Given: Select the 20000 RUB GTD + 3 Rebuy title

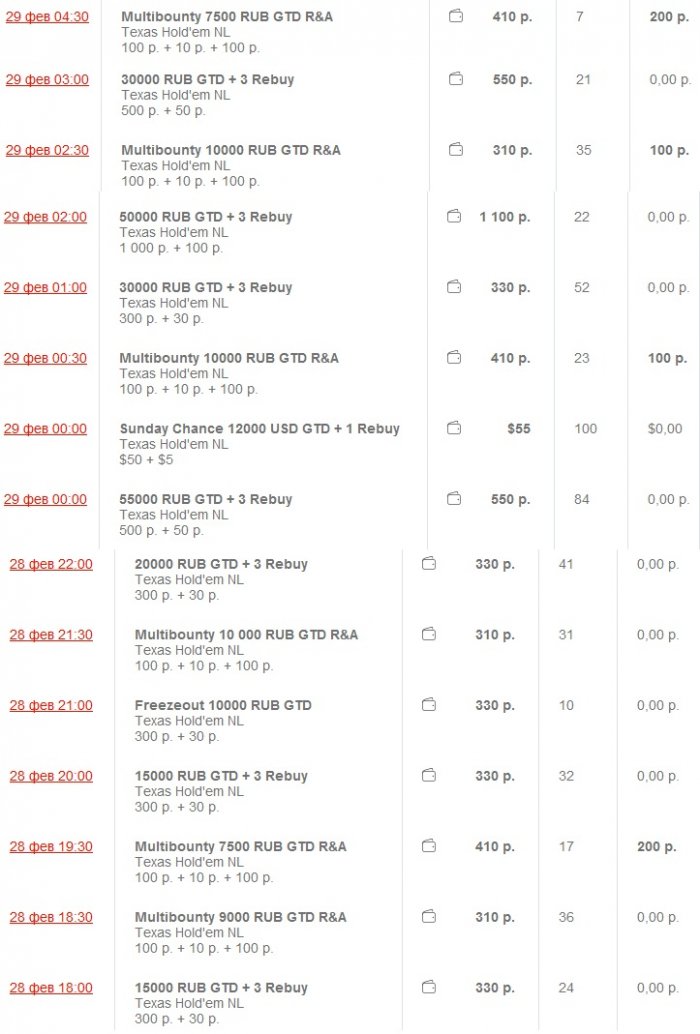Looking at the screenshot, I should 221,564.
